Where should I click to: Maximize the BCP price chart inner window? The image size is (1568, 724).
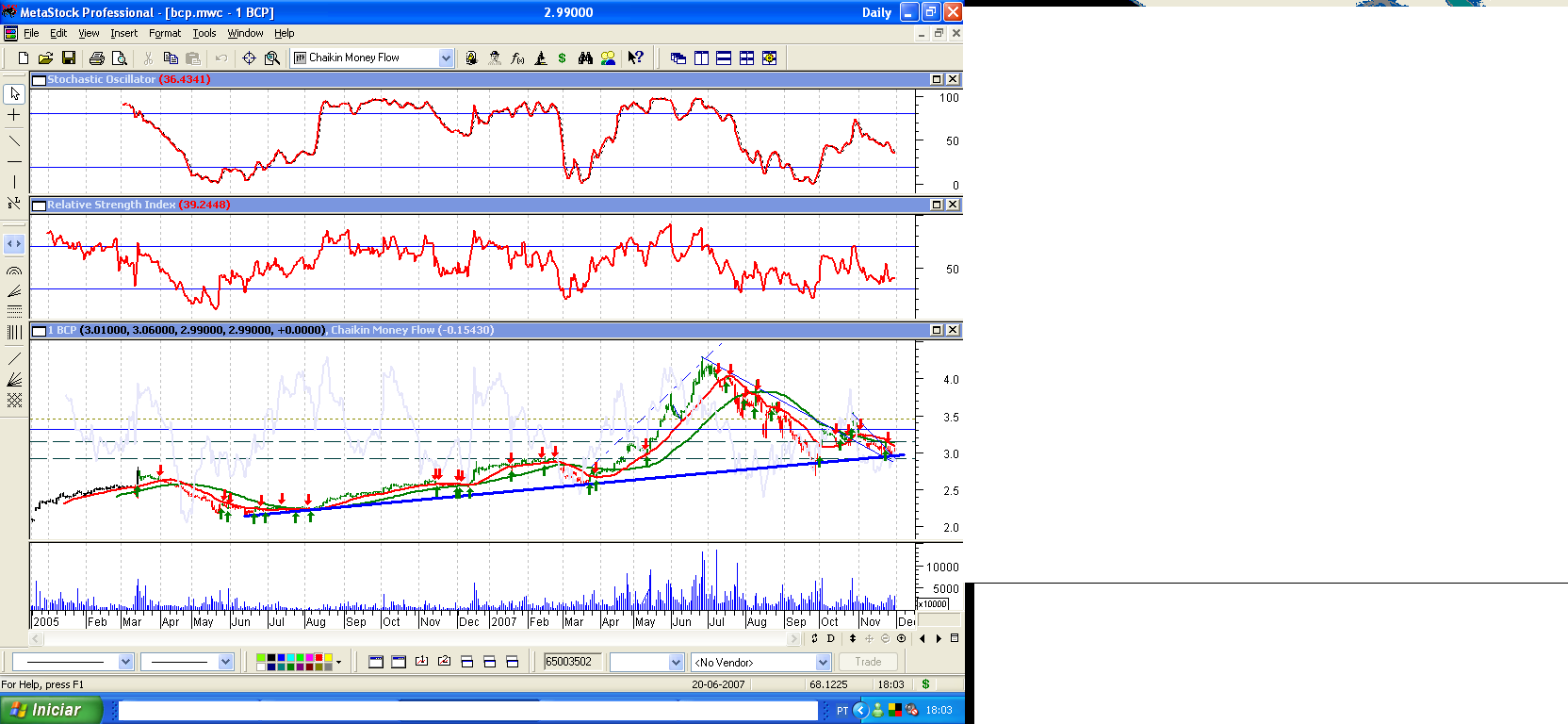[937, 330]
